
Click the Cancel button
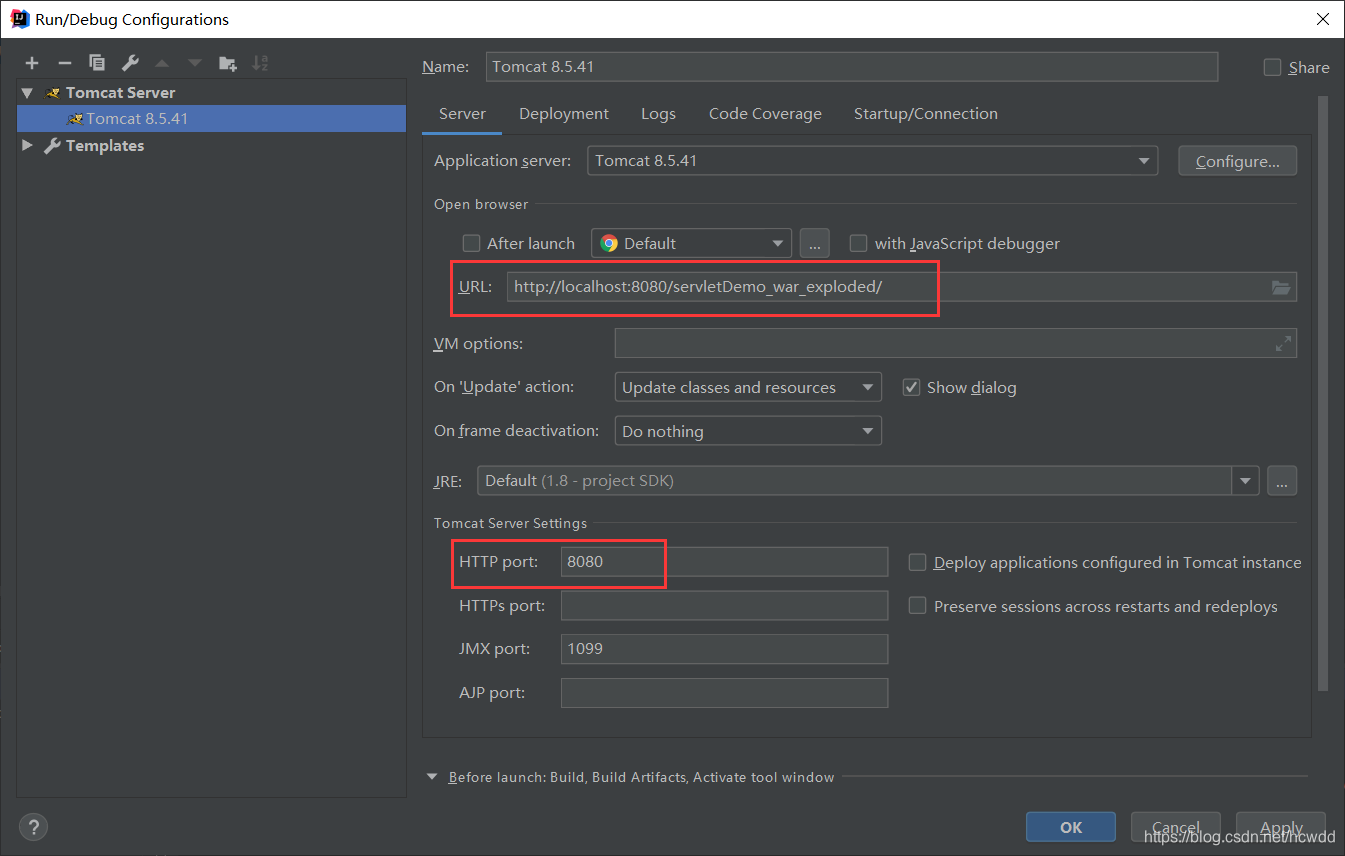1176,827
